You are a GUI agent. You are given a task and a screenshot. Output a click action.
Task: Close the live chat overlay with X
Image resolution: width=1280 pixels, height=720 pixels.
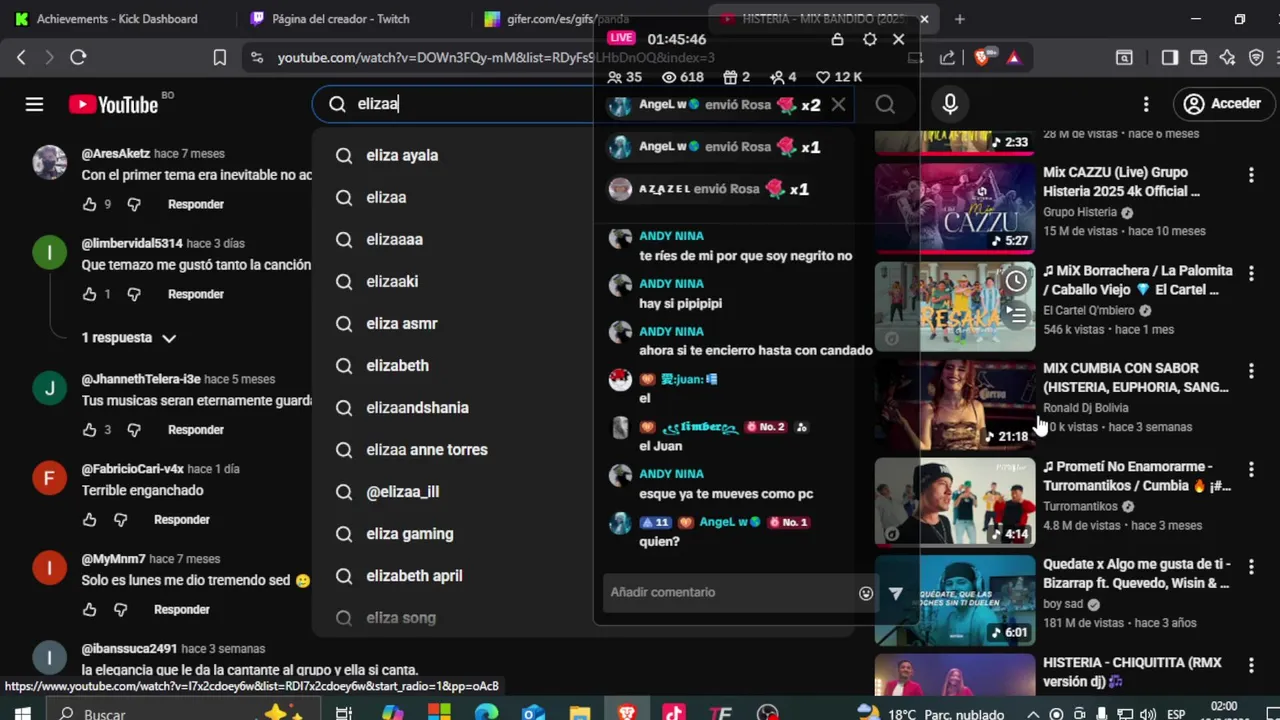(898, 39)
